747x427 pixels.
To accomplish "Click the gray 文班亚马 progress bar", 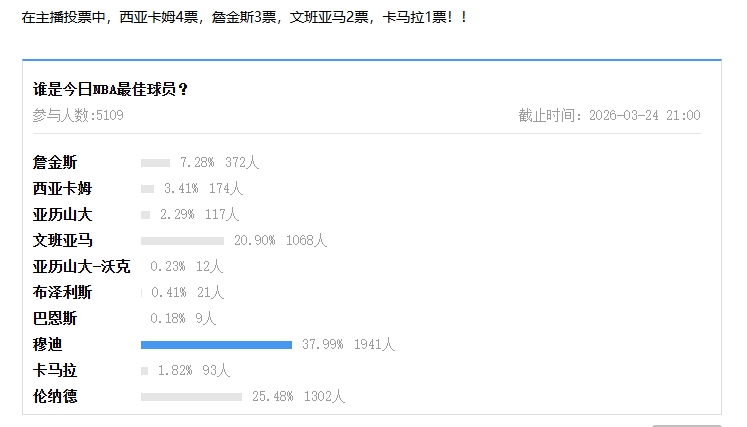I will (182, 240).
